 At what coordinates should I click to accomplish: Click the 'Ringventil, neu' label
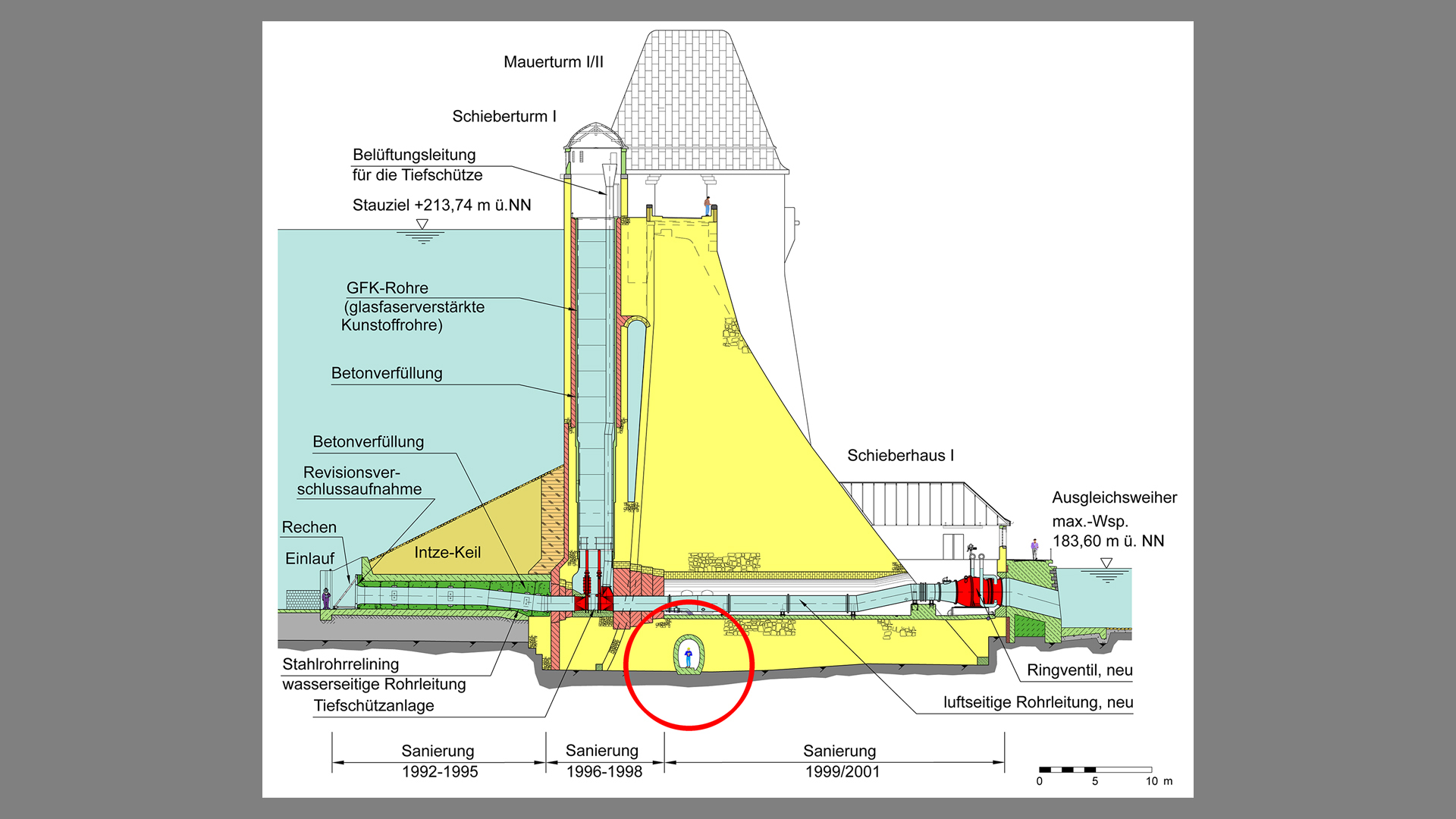[1079, 670]
